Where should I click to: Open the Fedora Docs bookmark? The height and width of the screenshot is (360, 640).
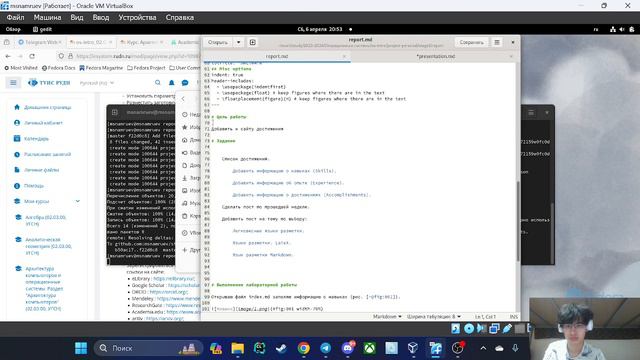coord(59,68)
